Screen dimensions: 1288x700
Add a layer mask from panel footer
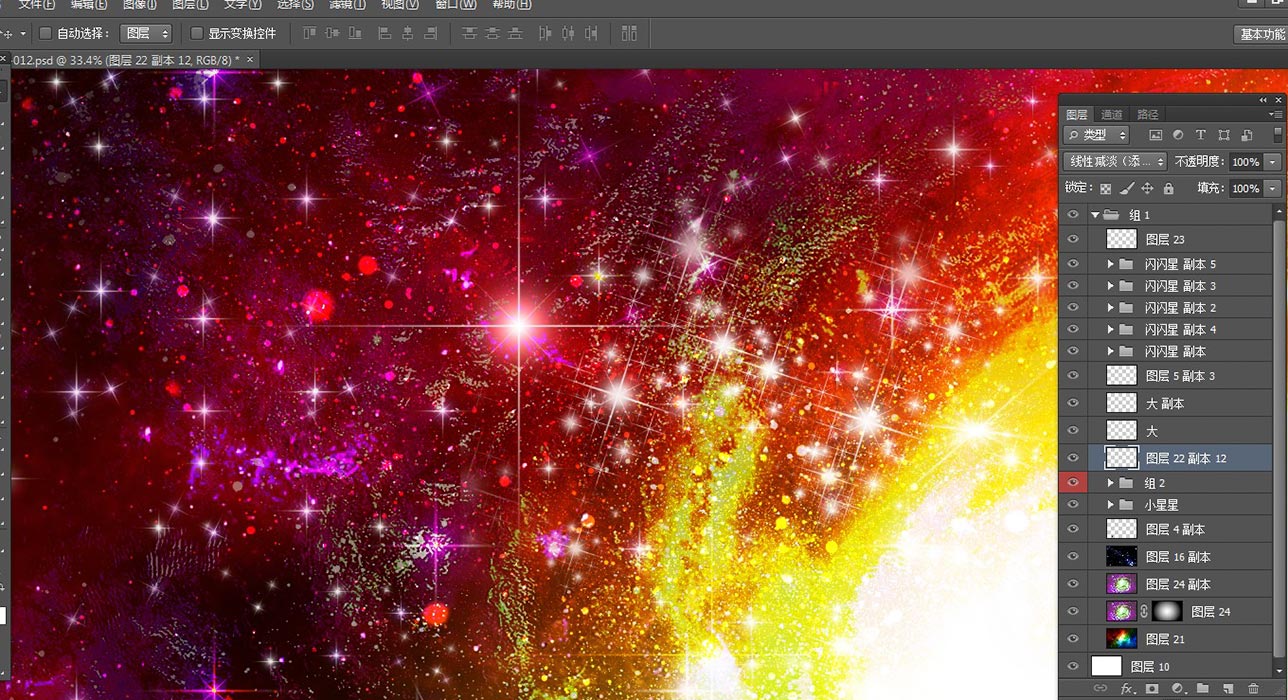(1152, 689)
